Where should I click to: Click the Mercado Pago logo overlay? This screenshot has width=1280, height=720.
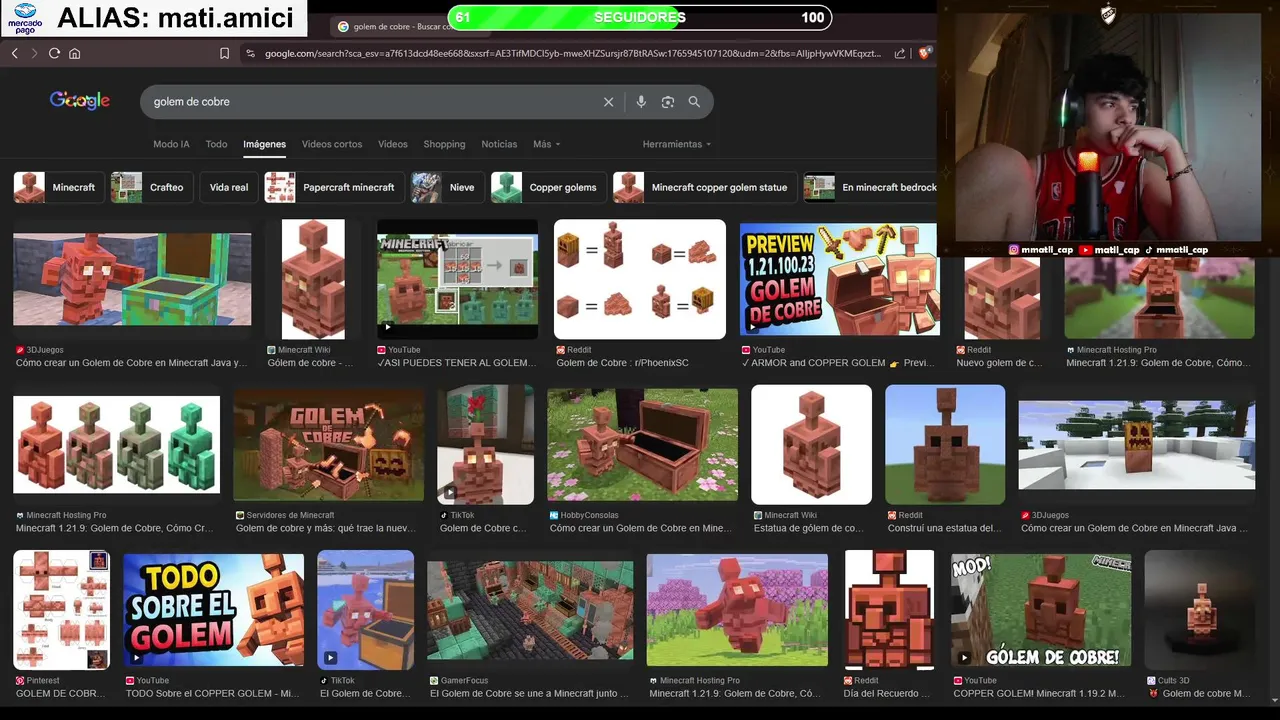coord(24,18)
